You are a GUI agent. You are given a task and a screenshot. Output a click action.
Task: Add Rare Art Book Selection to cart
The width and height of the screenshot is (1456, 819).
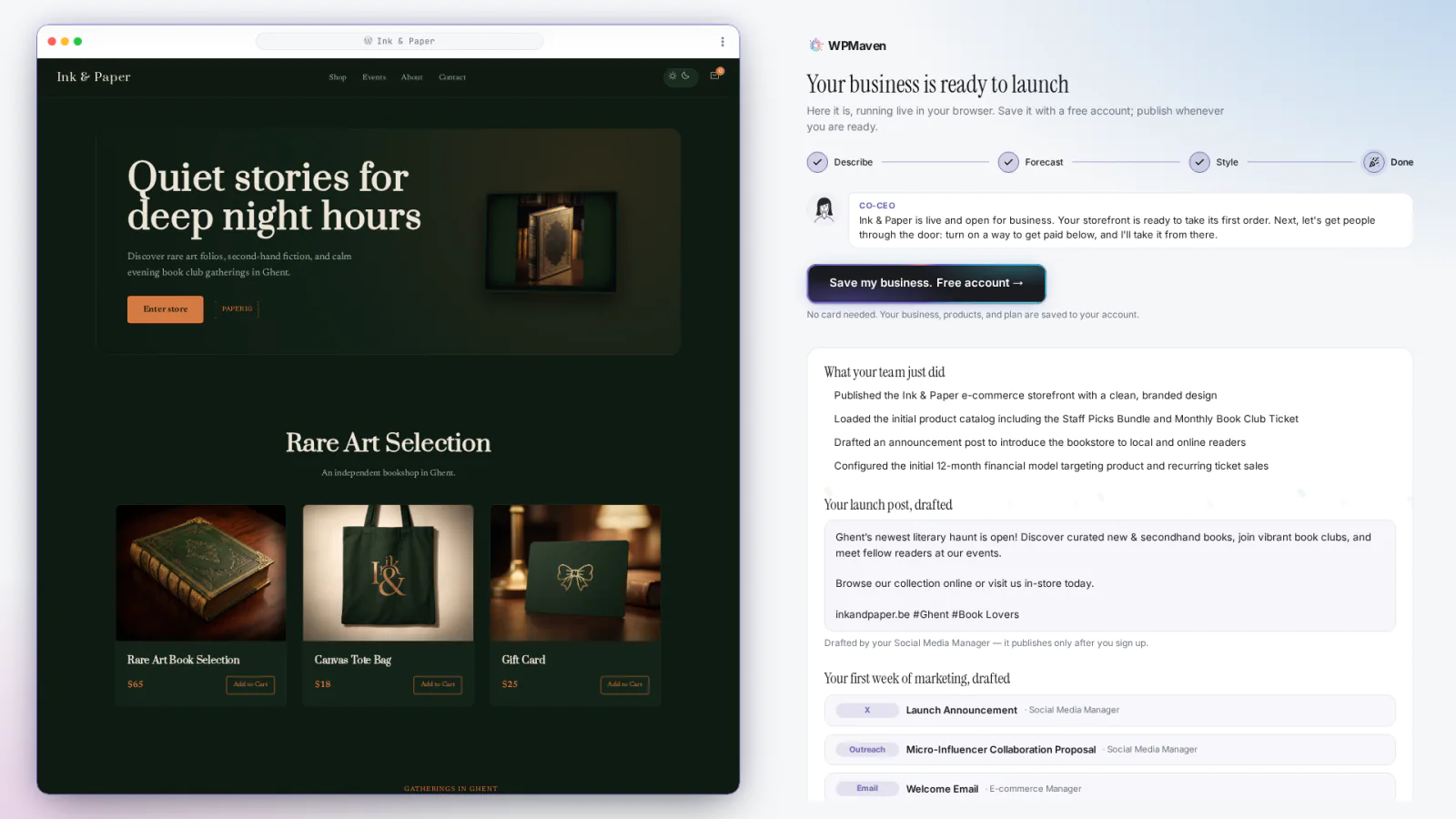250,684
